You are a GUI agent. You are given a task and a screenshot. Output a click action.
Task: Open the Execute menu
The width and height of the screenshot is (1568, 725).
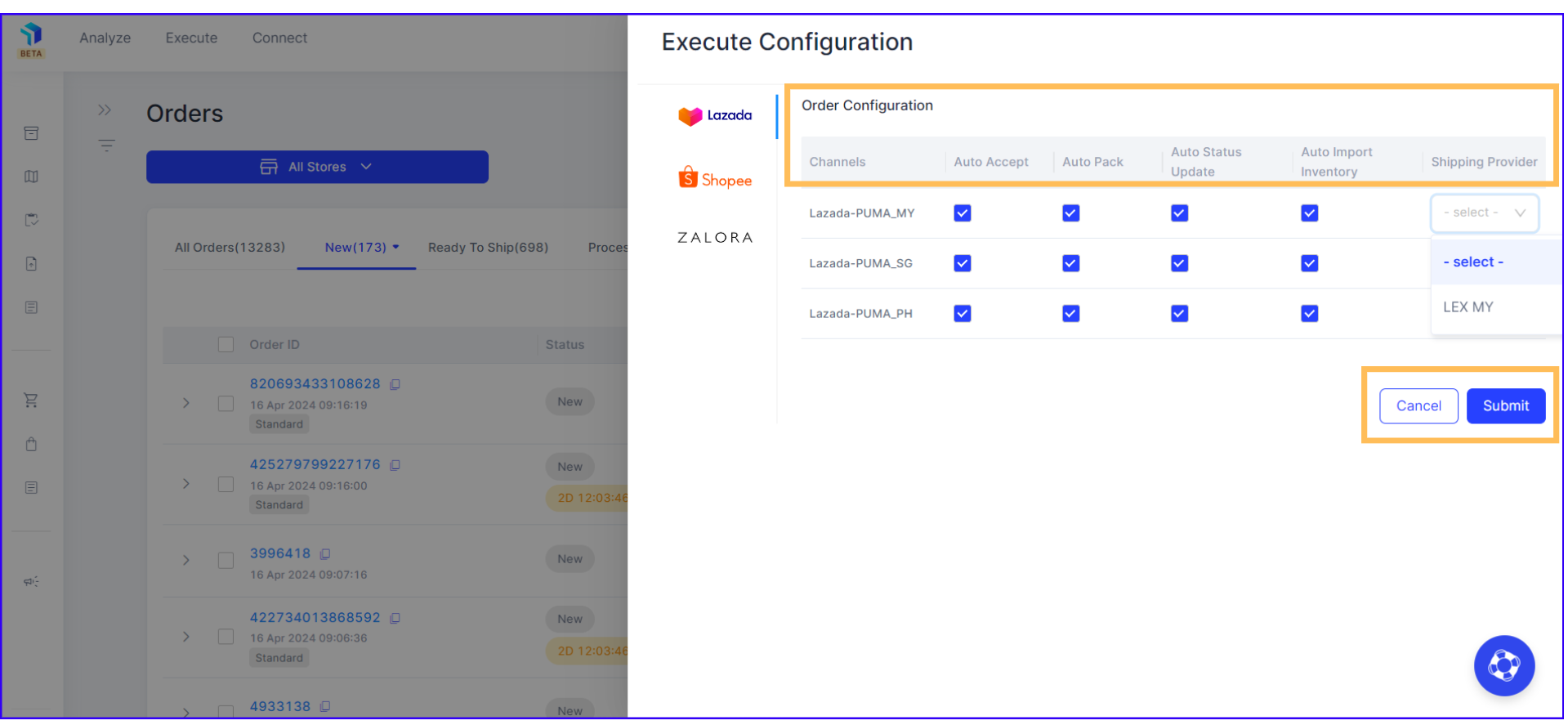191,38
